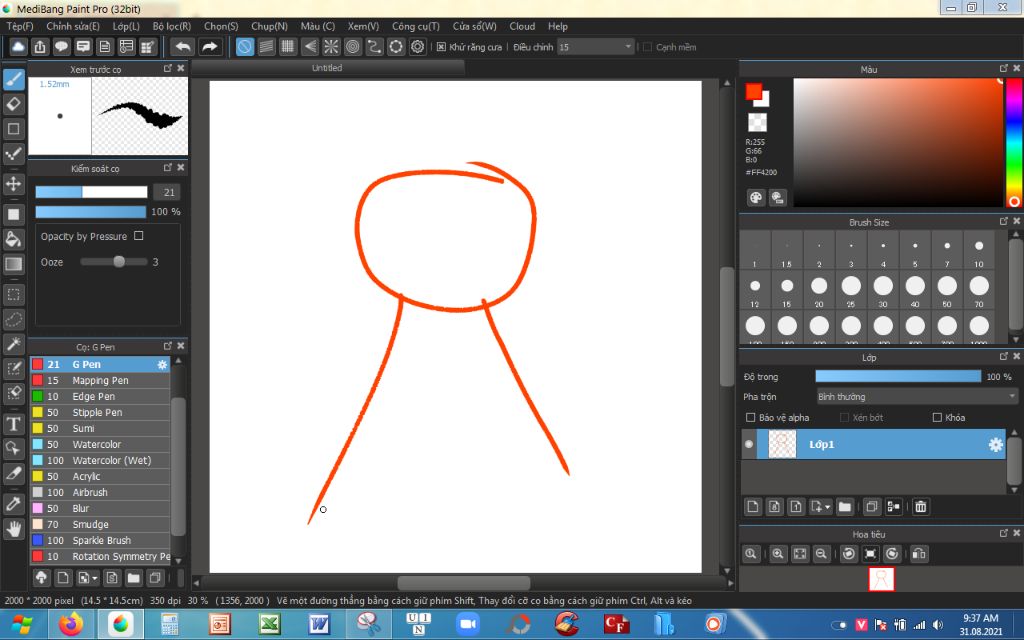Select the Eyedropper tool
The width and height of the screenshot is (1024, 640).
(x=14, y=504)
